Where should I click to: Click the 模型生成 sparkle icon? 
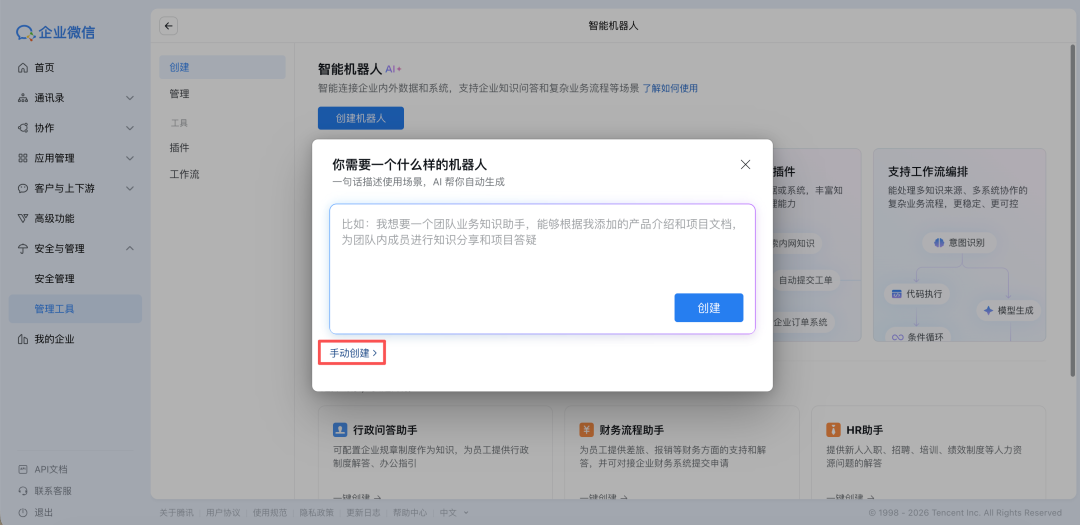coord(988,311)
